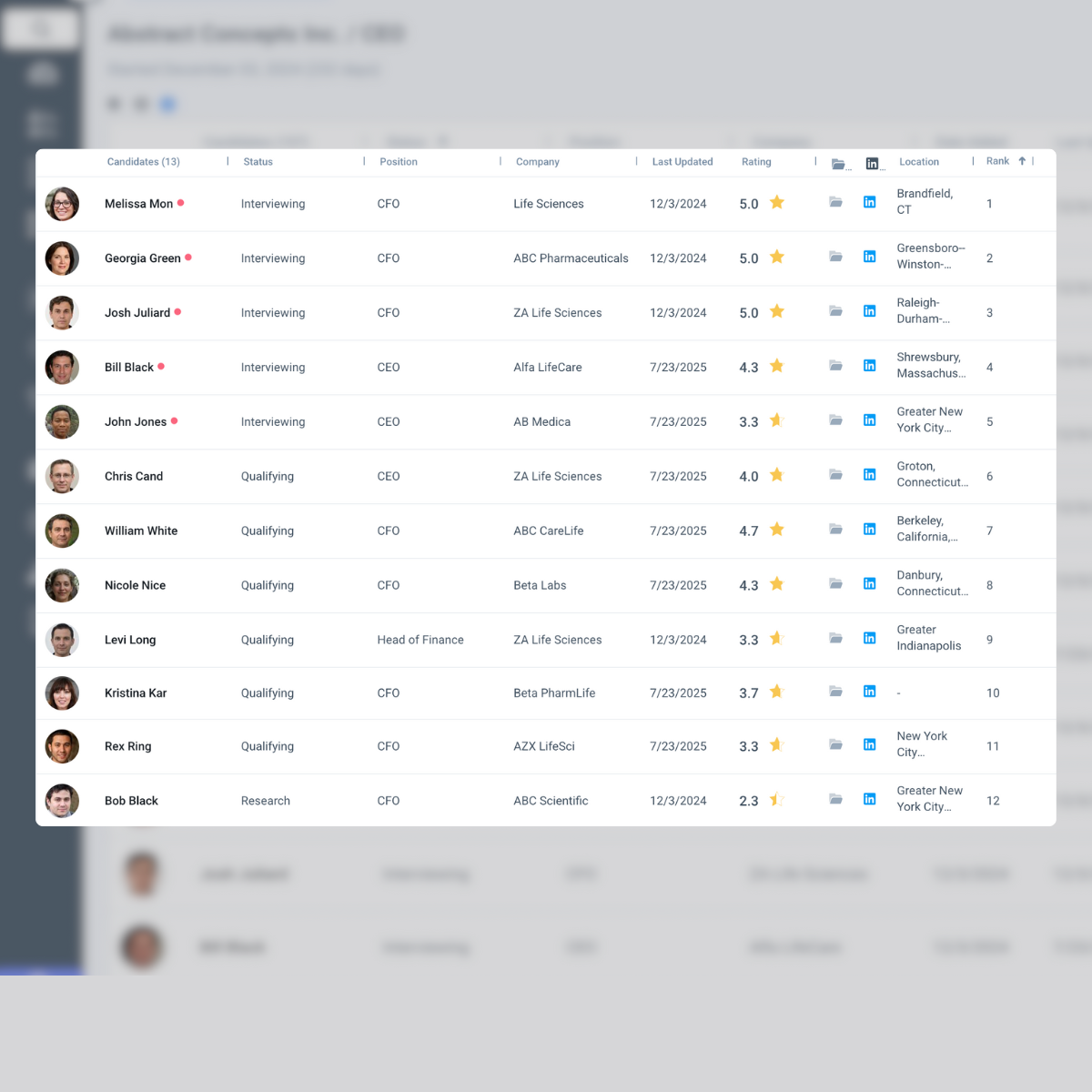Sort by Status column header
This screenshot has height=1092, width=1092.
coord(258,162)
